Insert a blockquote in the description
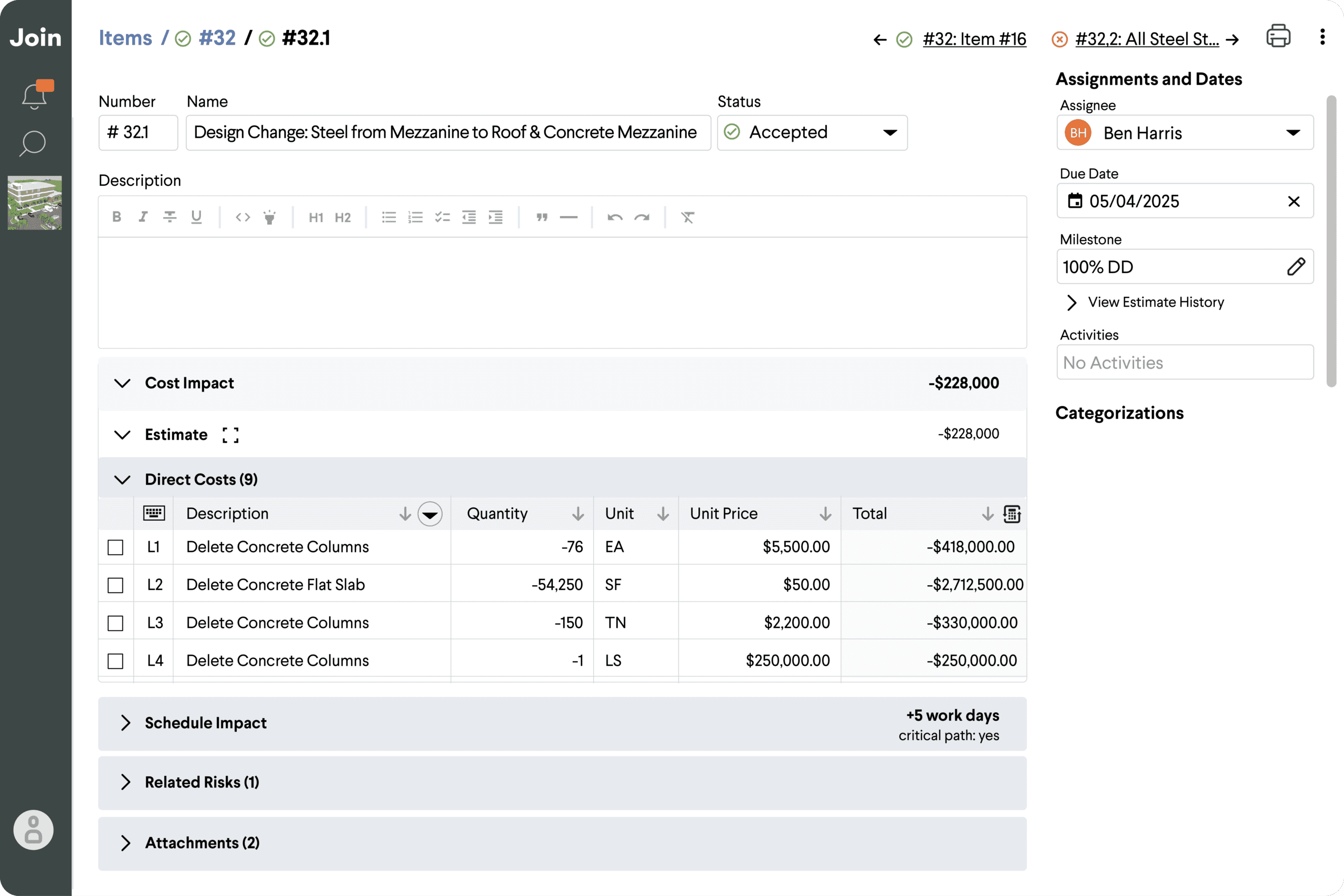The height and width of the screenshot is (896, 1344). pos(542,217)
